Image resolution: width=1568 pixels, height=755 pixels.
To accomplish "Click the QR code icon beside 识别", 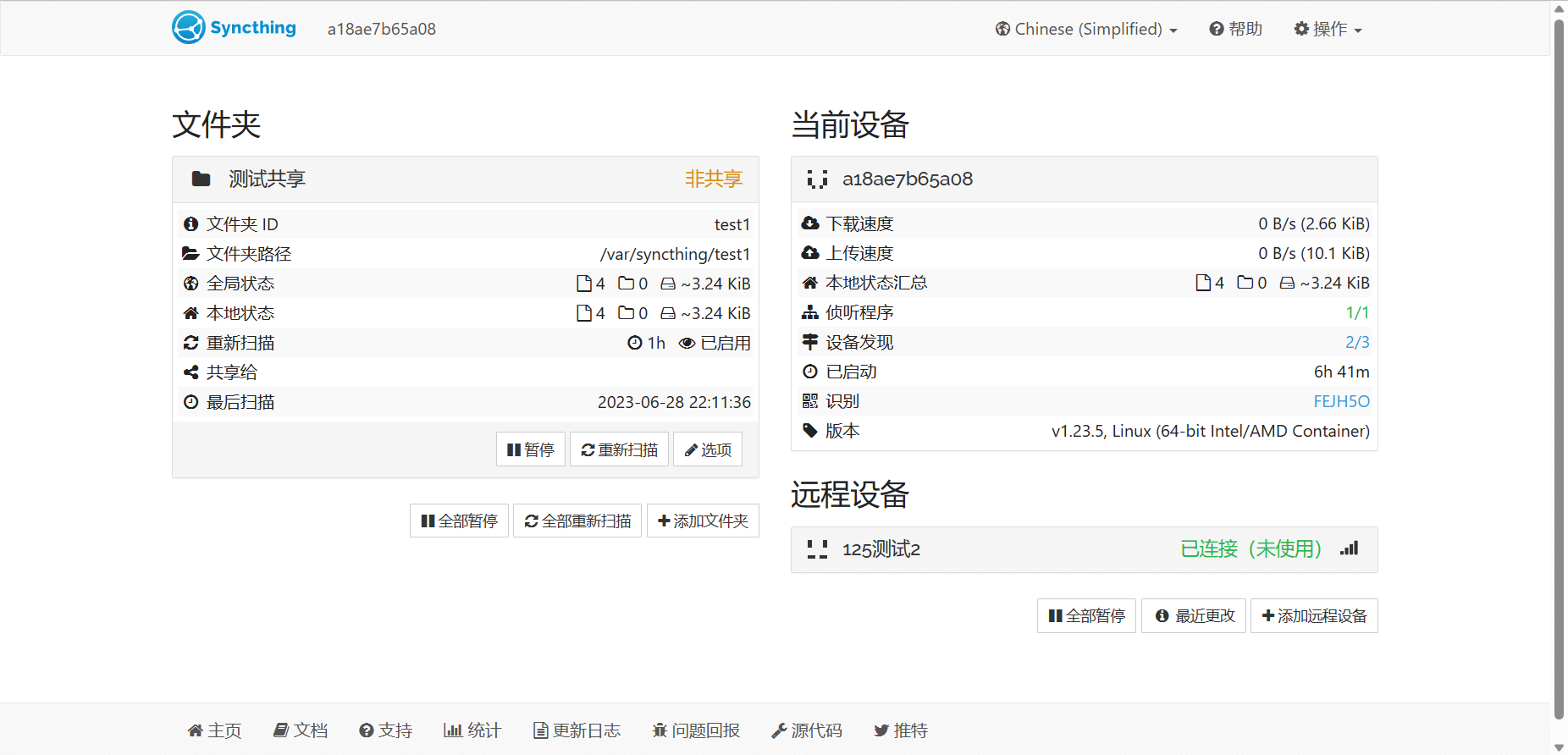I will [810, 401].
